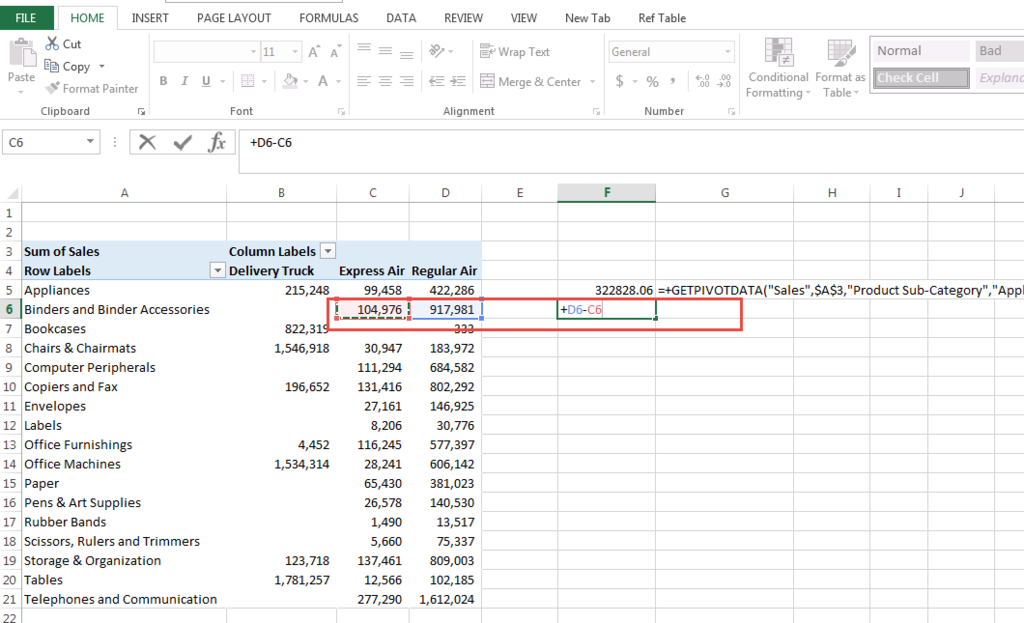Toggle Bold formatting
The image size is (1024, 623).
pyautogui.click(x=163, y=81)
